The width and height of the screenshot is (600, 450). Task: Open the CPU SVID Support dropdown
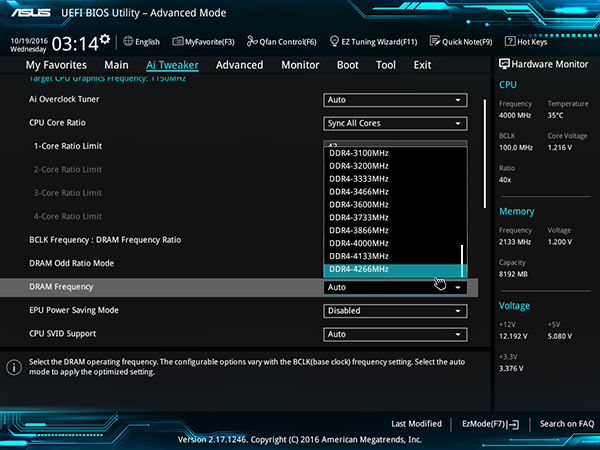click(x=395, y=334)
